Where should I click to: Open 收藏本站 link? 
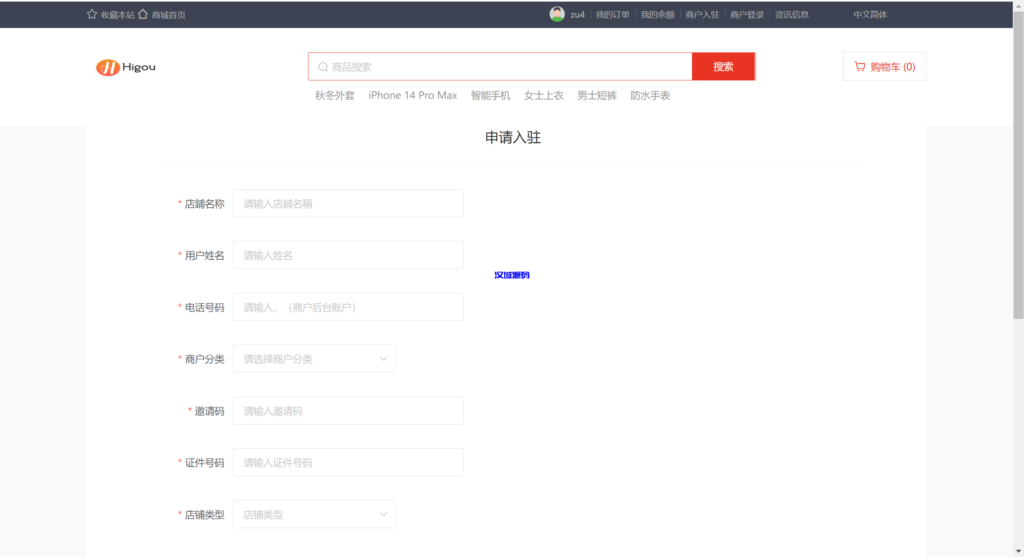tap(118, 14)
